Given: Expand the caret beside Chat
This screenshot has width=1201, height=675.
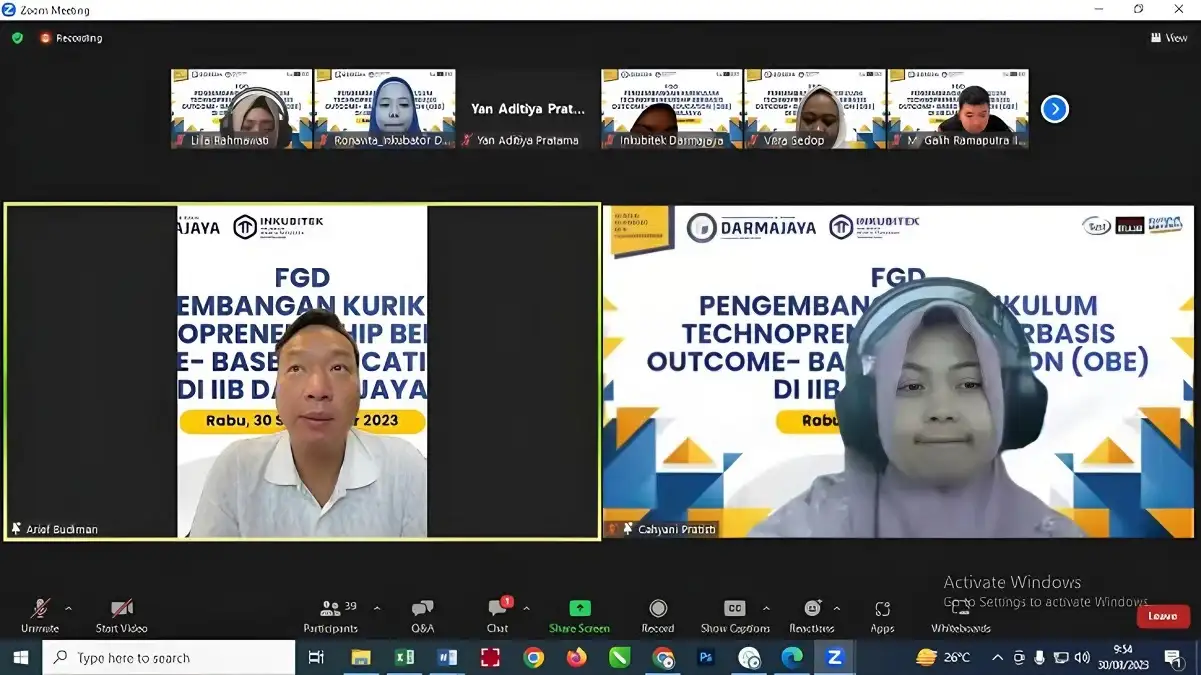Looking at the screenshot, I should point(526,608).
